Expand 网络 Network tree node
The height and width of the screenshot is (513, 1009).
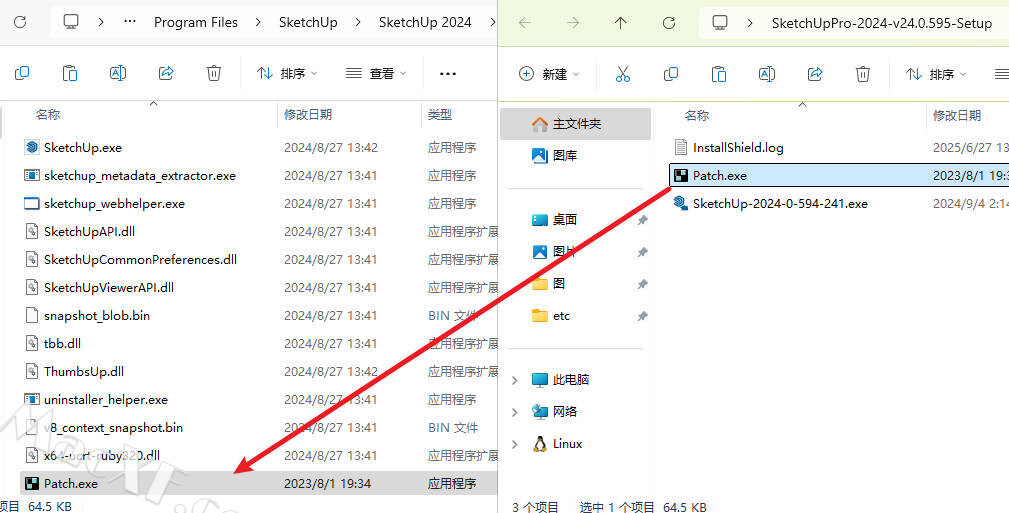pos(514,412)
